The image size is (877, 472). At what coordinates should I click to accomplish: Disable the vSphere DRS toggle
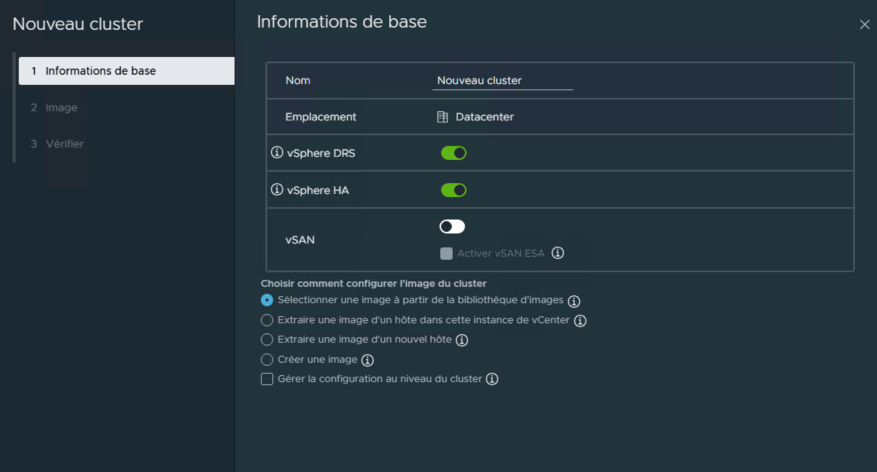click(x=453, y=153)
